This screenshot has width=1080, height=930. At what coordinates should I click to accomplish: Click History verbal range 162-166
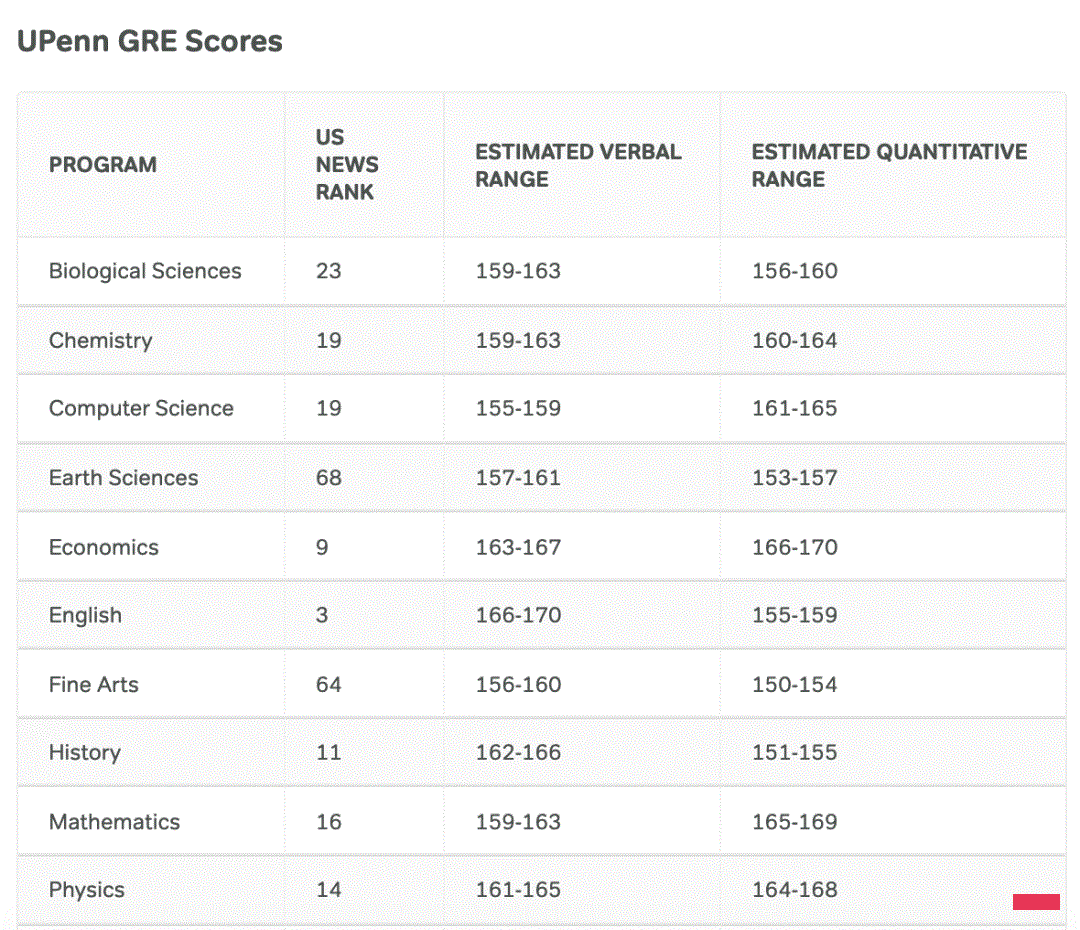518,752
